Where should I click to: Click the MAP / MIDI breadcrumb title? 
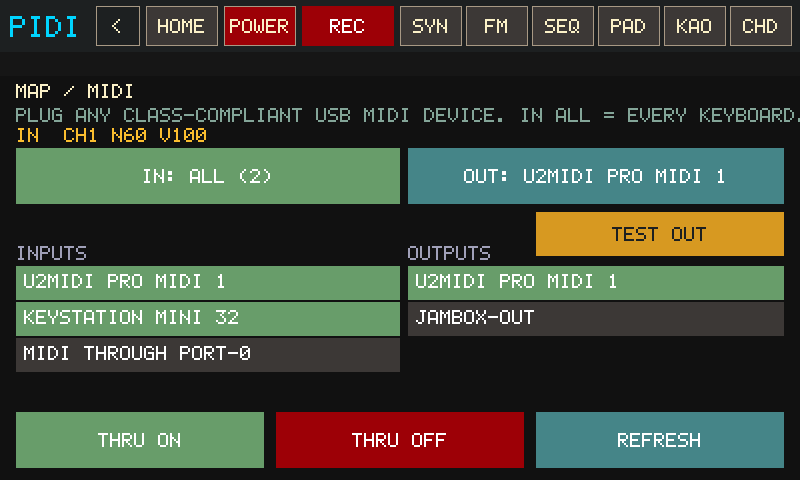coord(74,91)
